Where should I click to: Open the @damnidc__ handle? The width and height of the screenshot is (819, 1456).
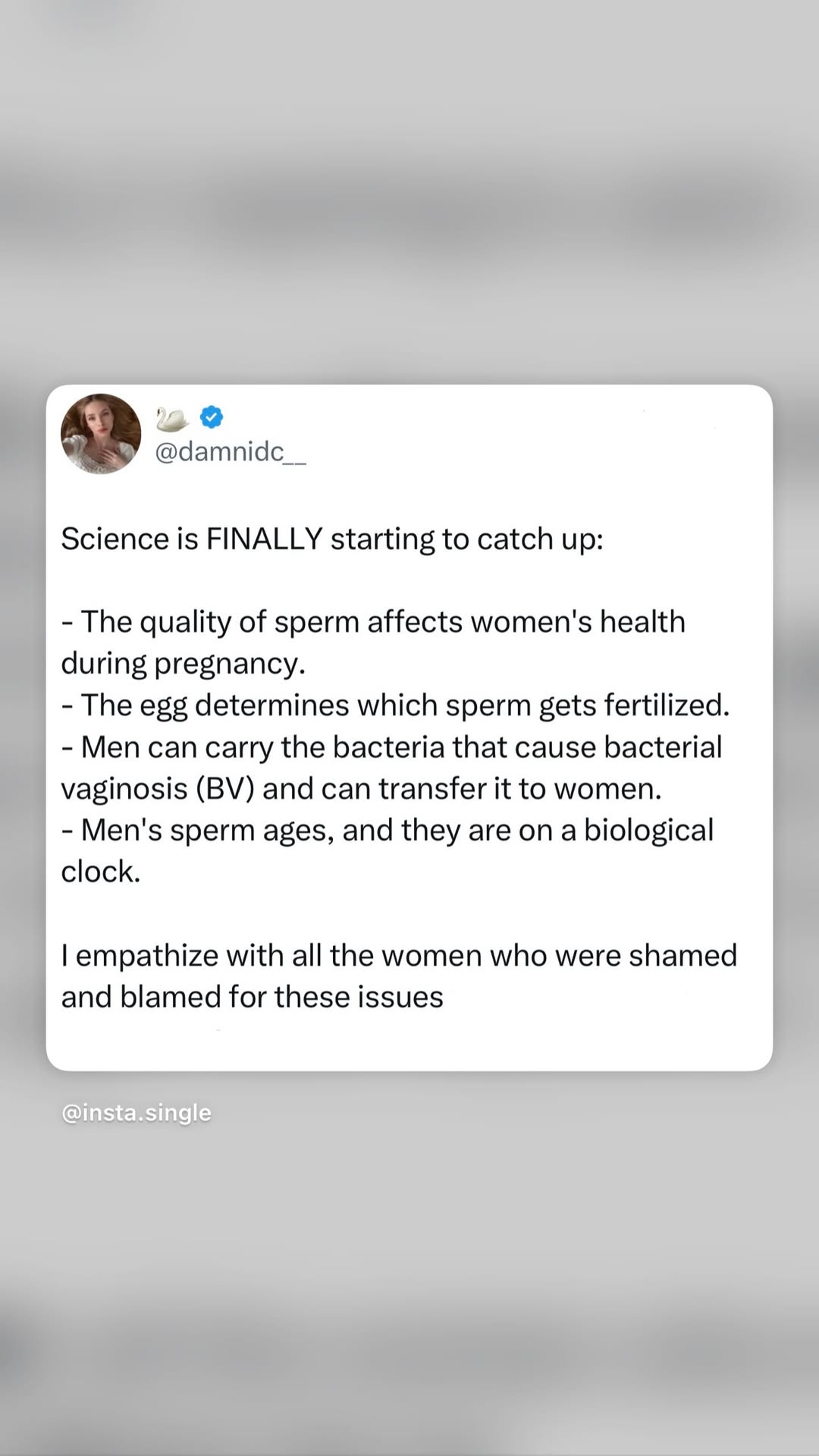tap(231, 452)
